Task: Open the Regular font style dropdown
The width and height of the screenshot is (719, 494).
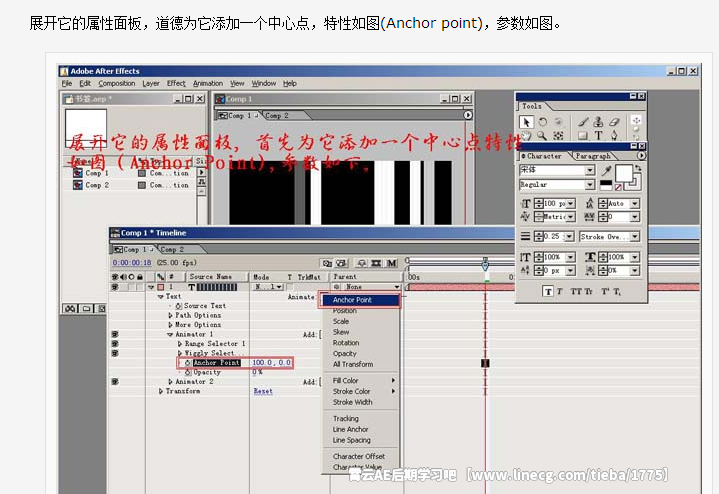Action: click(x=590, y=185)
